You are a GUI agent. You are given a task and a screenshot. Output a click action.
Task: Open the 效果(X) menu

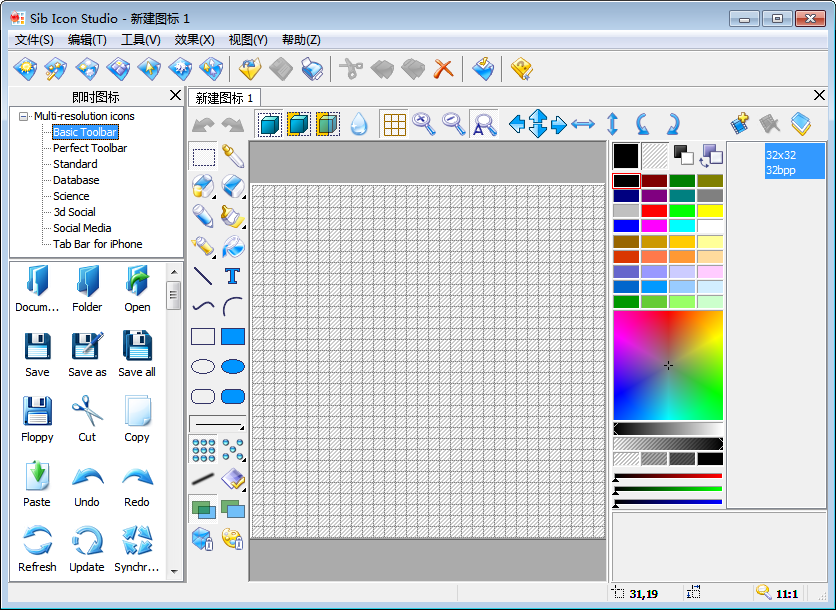point(194,40)
